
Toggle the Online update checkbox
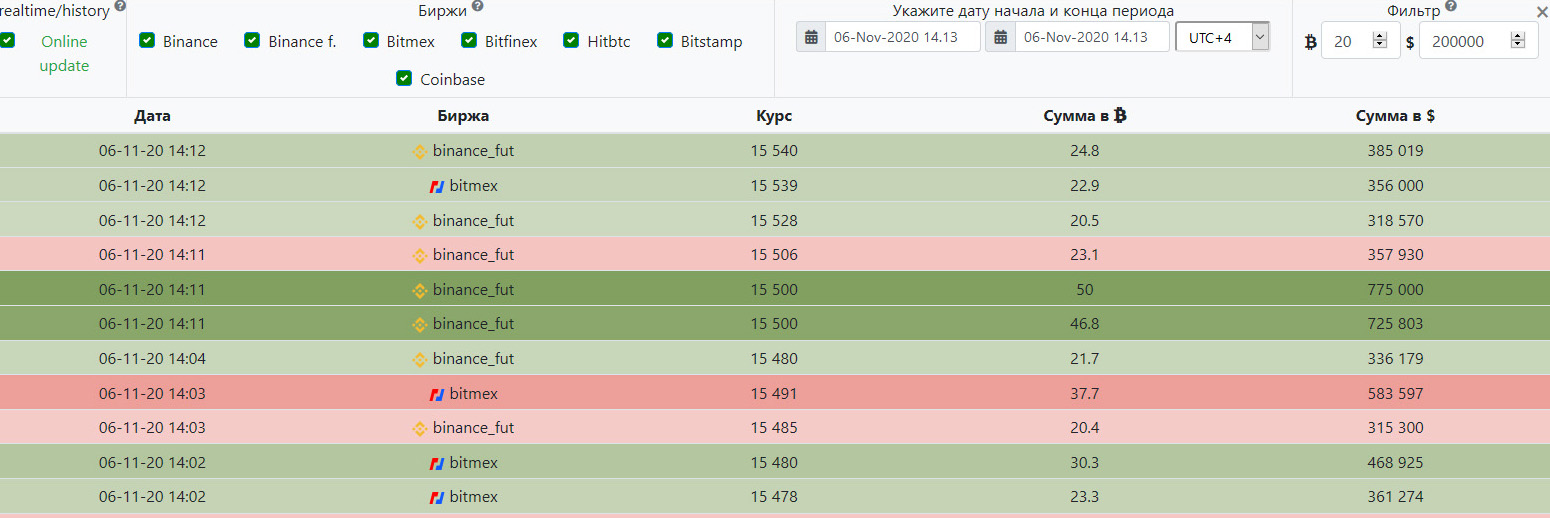coord(7,41)
